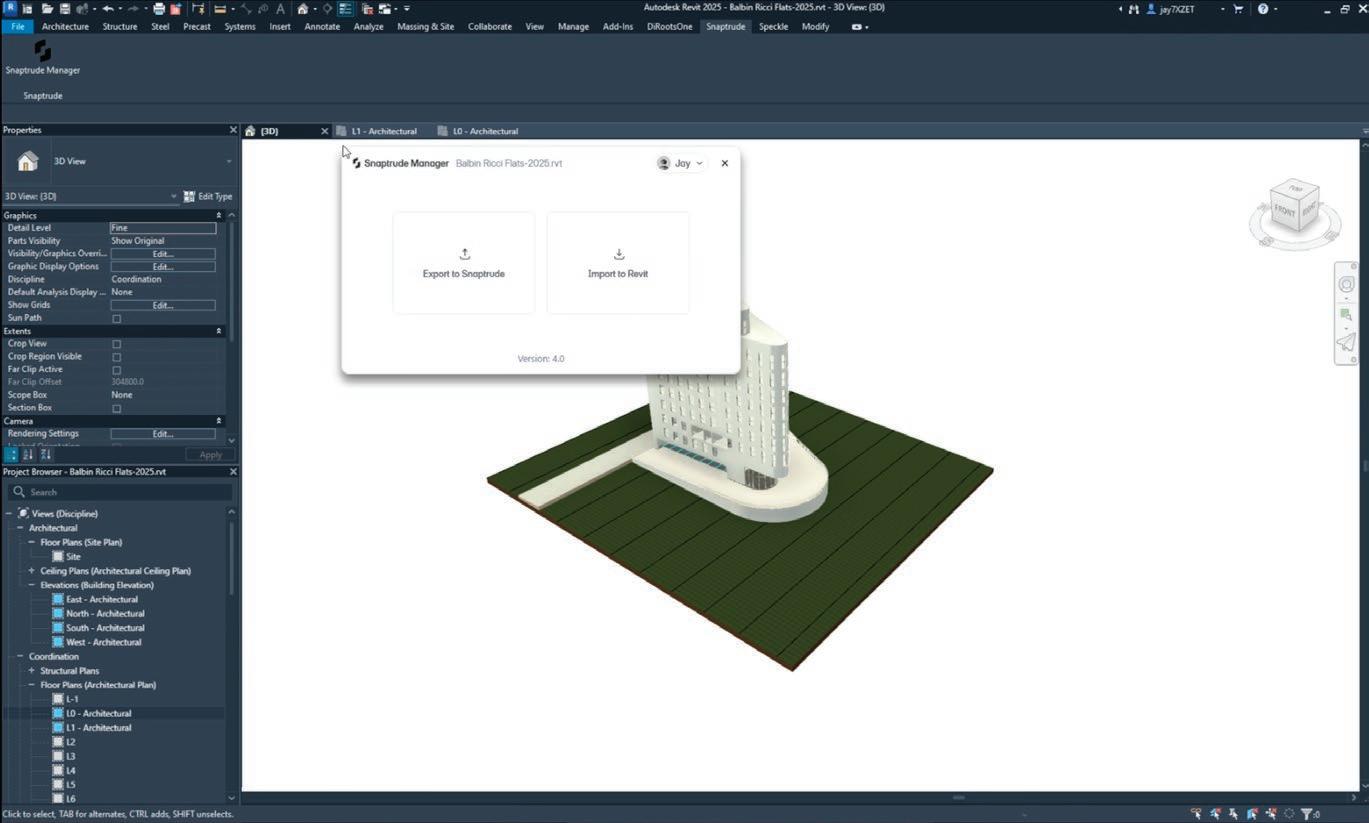Image resolution: width=1369 pixels, height=823 pixels.
Task: Click Edit for Rendering Settings
Action: click(x=163, y=434)
